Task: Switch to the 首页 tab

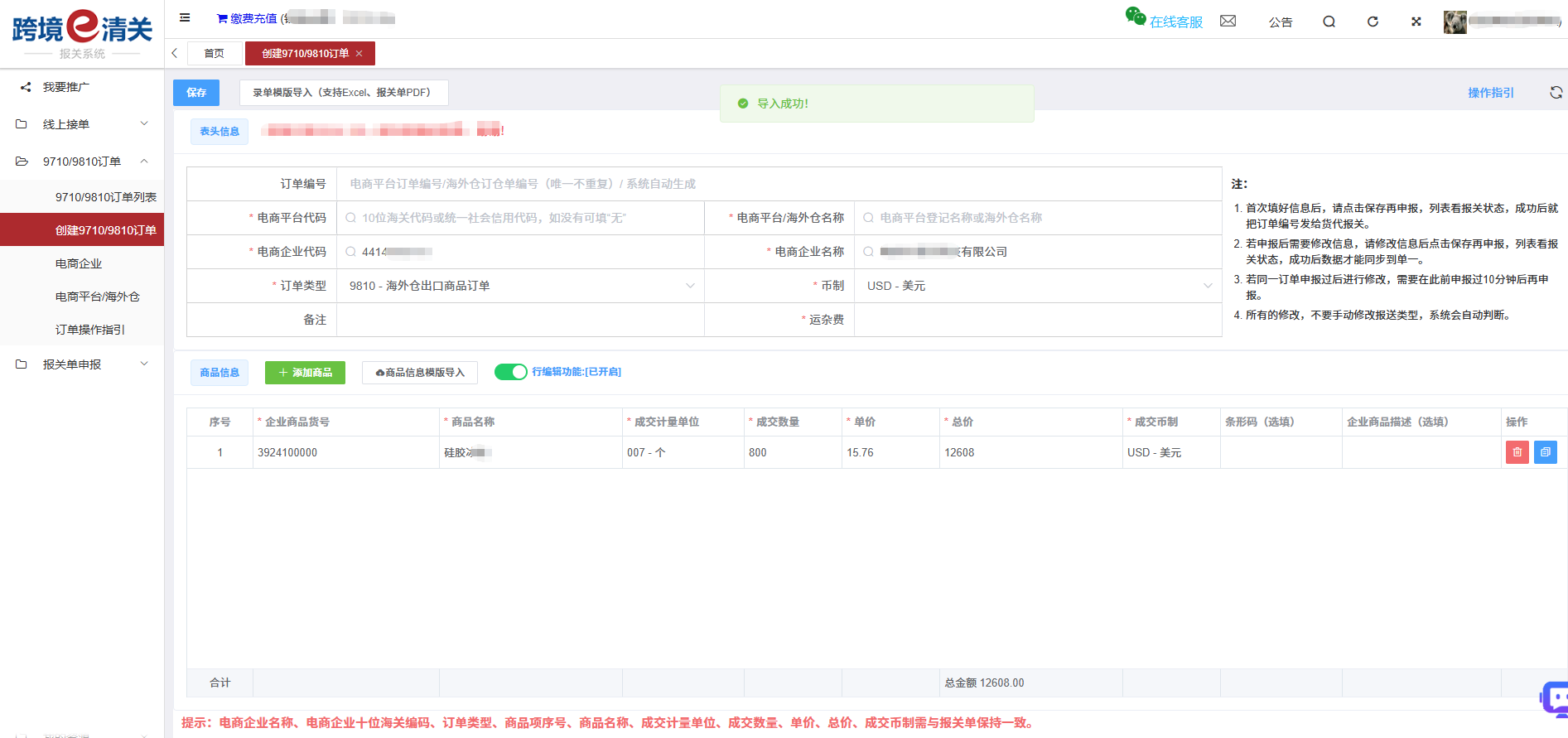Action: click(x=214, y=53)
